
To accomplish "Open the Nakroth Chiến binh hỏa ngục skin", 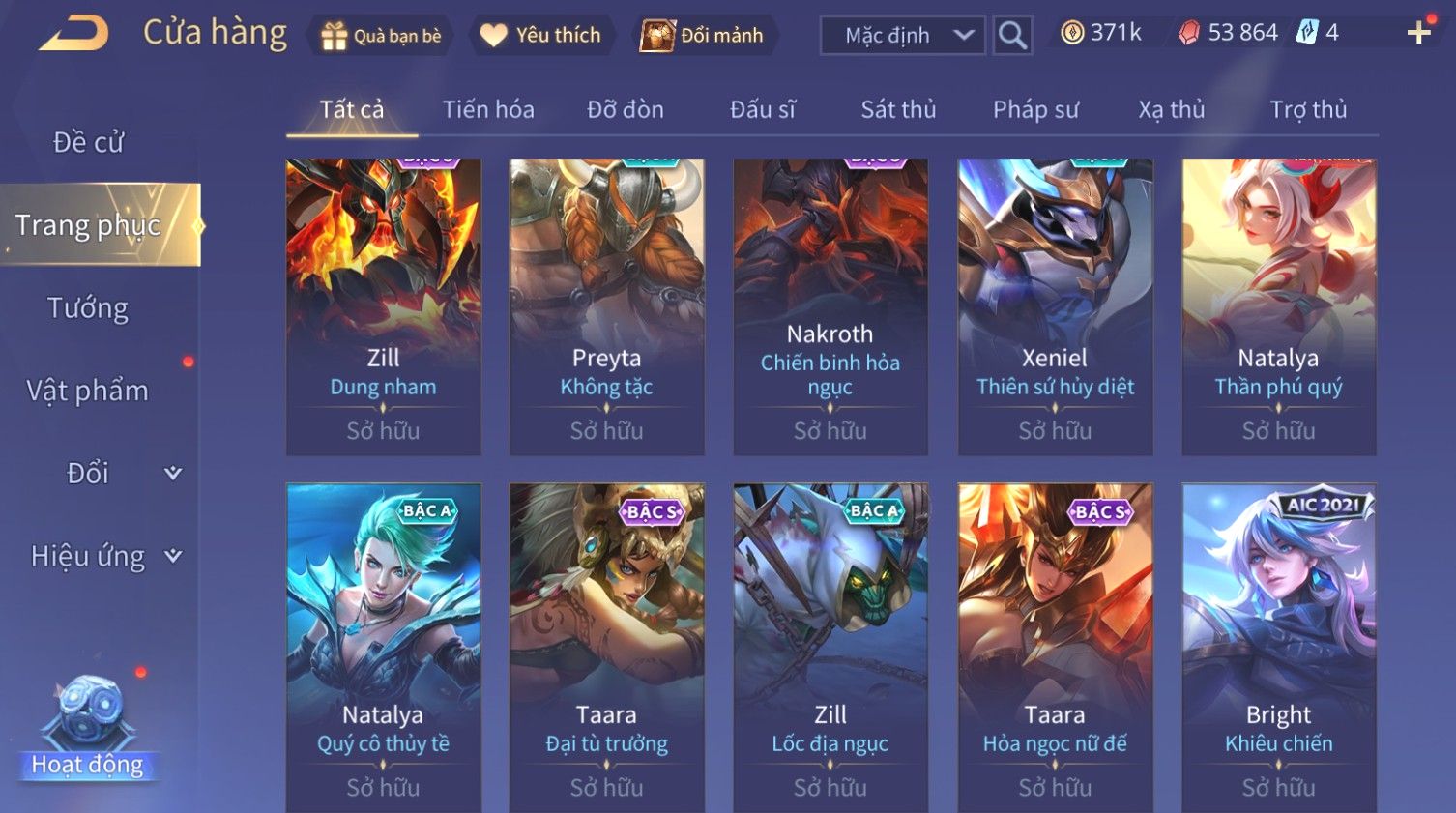I will tap(830, 306).
